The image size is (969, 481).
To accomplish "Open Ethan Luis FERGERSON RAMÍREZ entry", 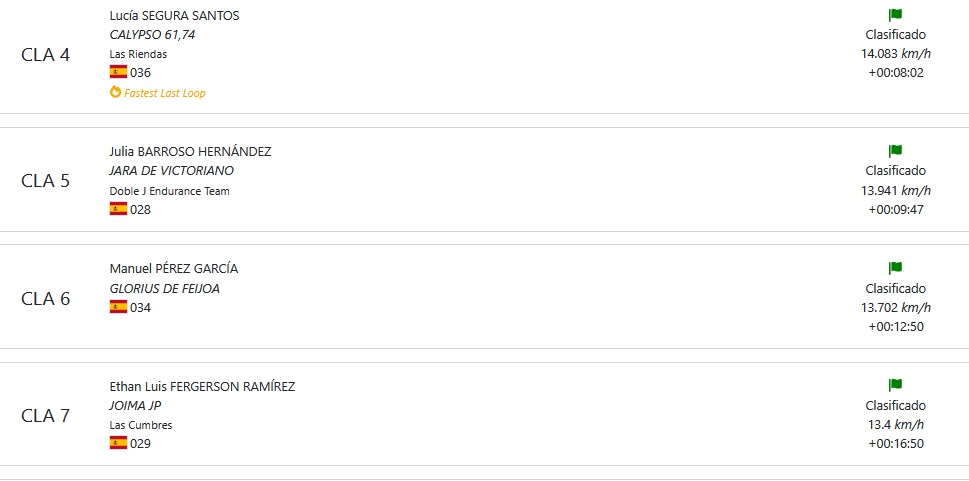I will 202,387.
